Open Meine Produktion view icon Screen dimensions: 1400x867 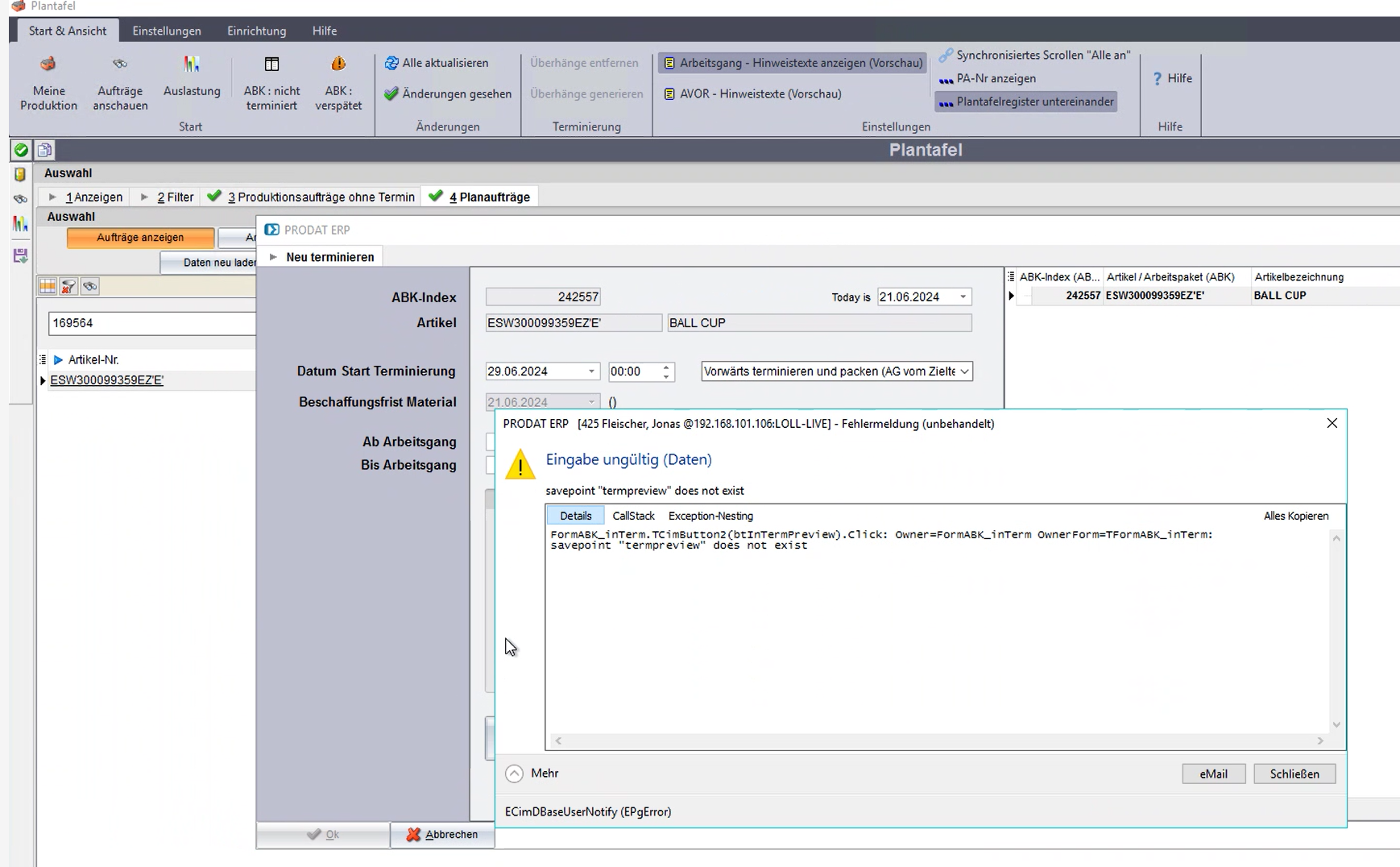click(x=48, y=64)
